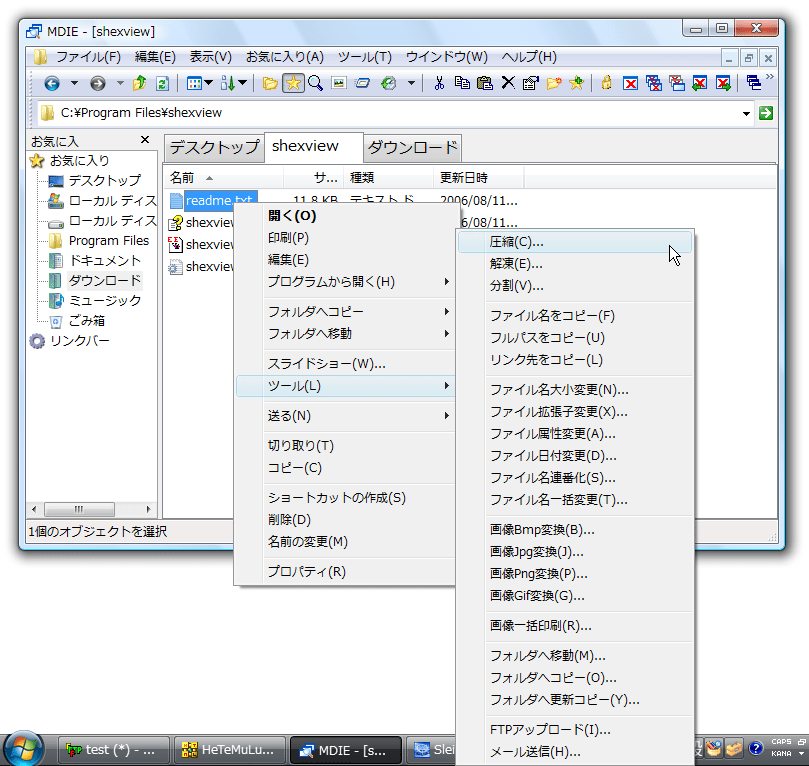The height and width of the screenshot is (766, 809).
Task: Add to favorites star-plus icon
Action: pos(576,83)
